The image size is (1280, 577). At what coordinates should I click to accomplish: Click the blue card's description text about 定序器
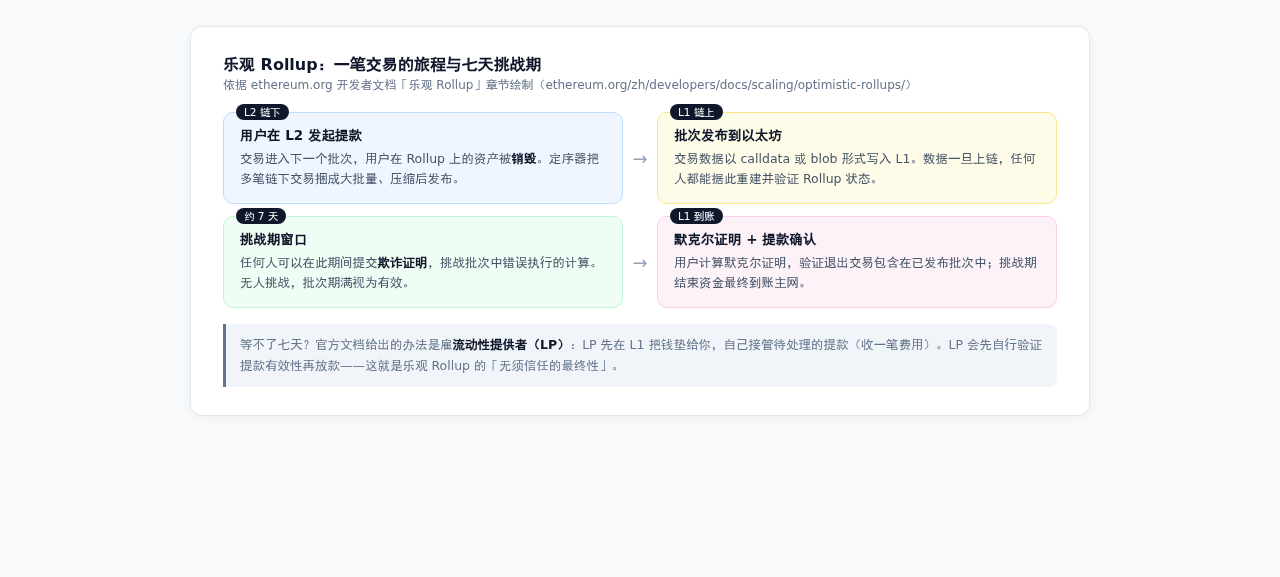[x=421, y=168]
